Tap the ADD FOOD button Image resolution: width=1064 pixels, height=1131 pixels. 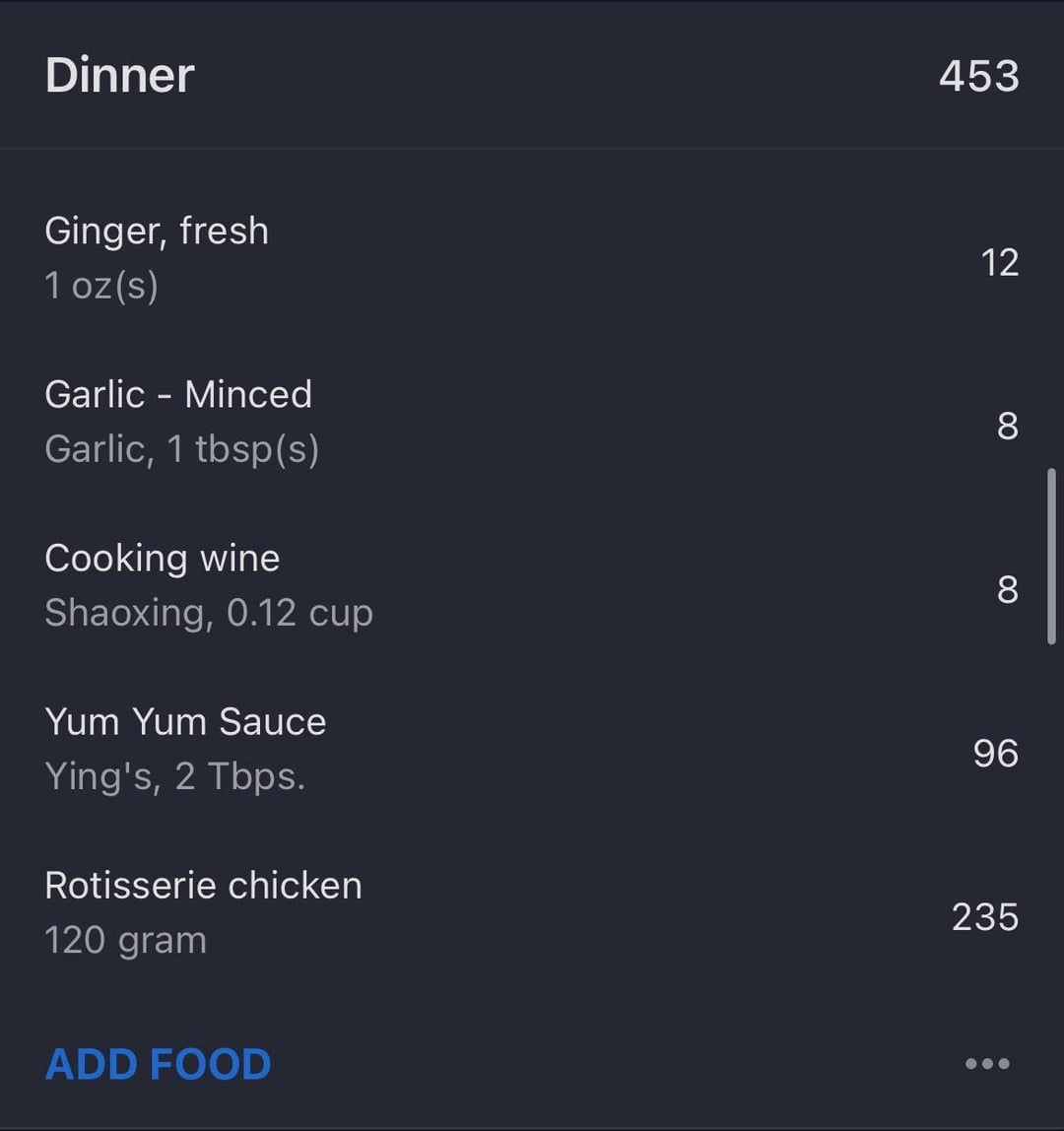pyautogui.click(x=158, y=1064)
